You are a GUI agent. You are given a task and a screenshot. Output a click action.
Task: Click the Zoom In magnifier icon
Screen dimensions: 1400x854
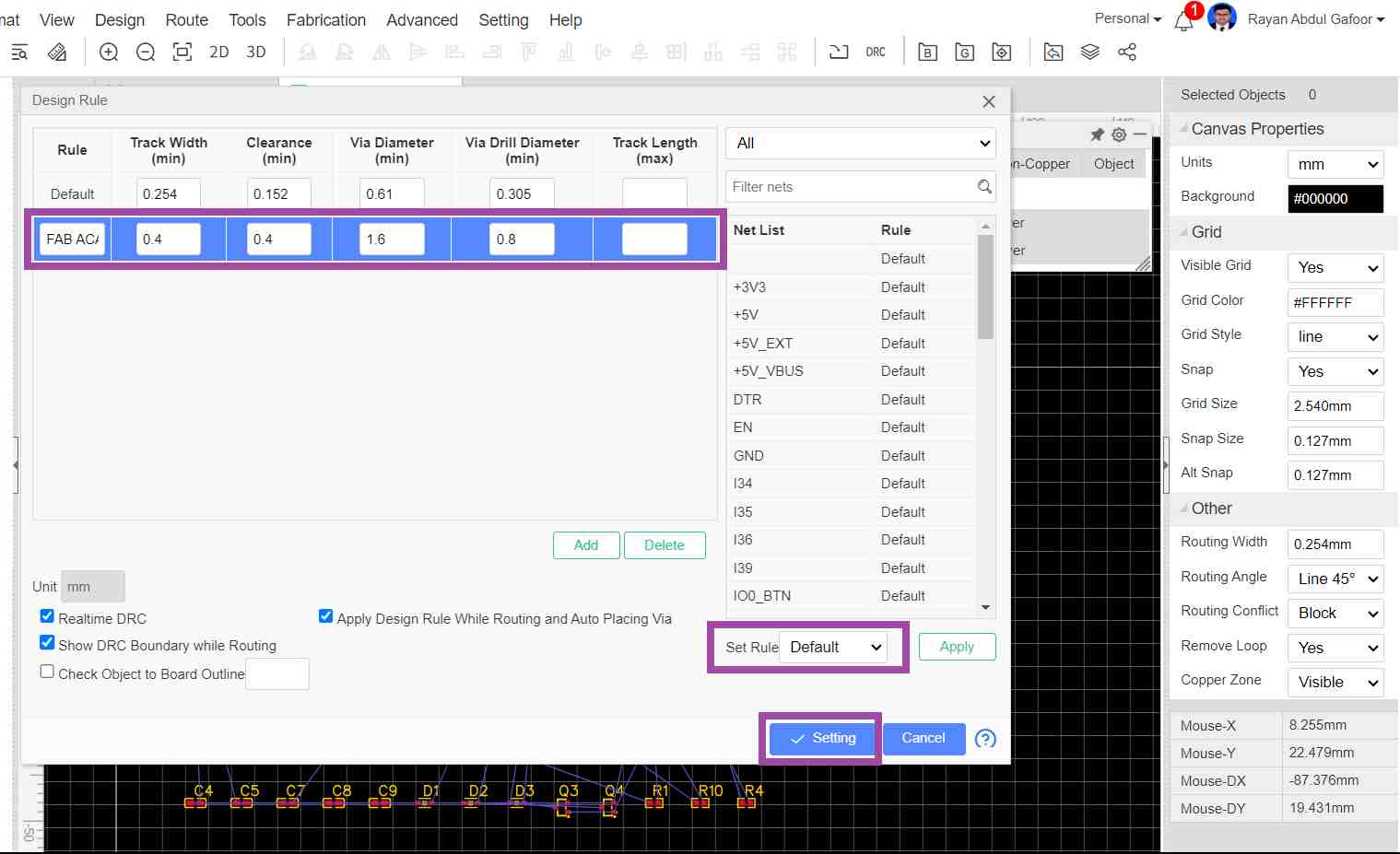(x=109, y=53)
